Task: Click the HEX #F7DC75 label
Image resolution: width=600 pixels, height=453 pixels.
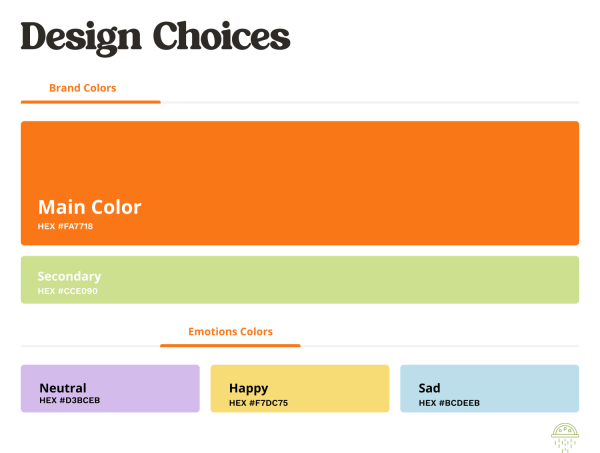Action: click(258, 403)
